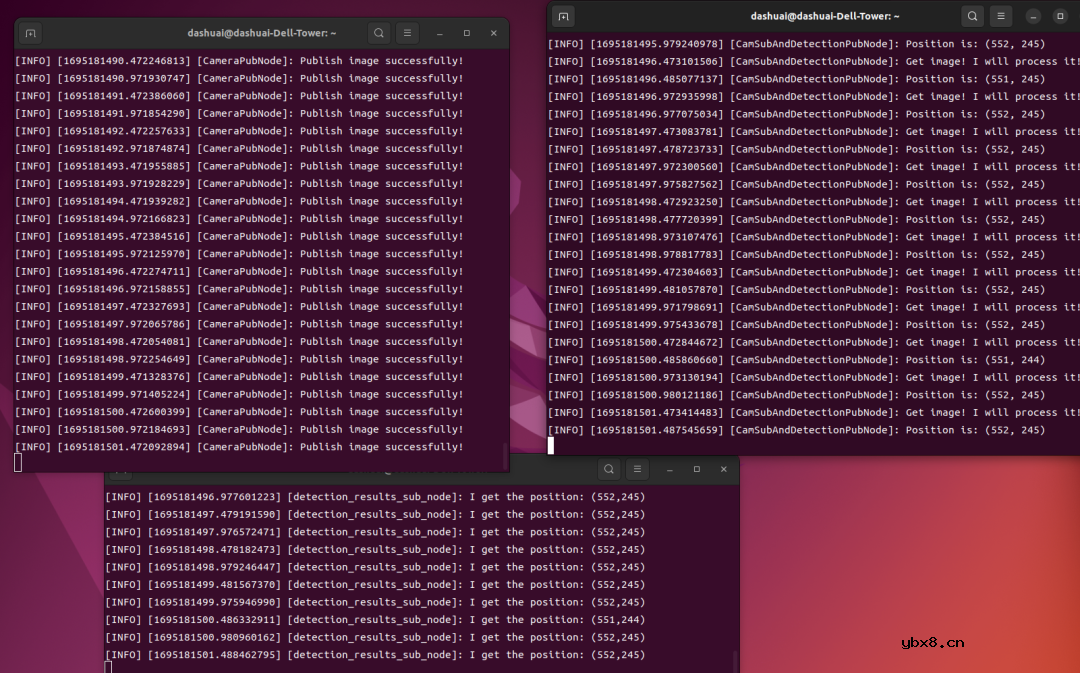Focus cursor prompt in CamSubAndDetectionPubNode terminal
This screenshot has width=1080, height=673.
pos(551,446)
